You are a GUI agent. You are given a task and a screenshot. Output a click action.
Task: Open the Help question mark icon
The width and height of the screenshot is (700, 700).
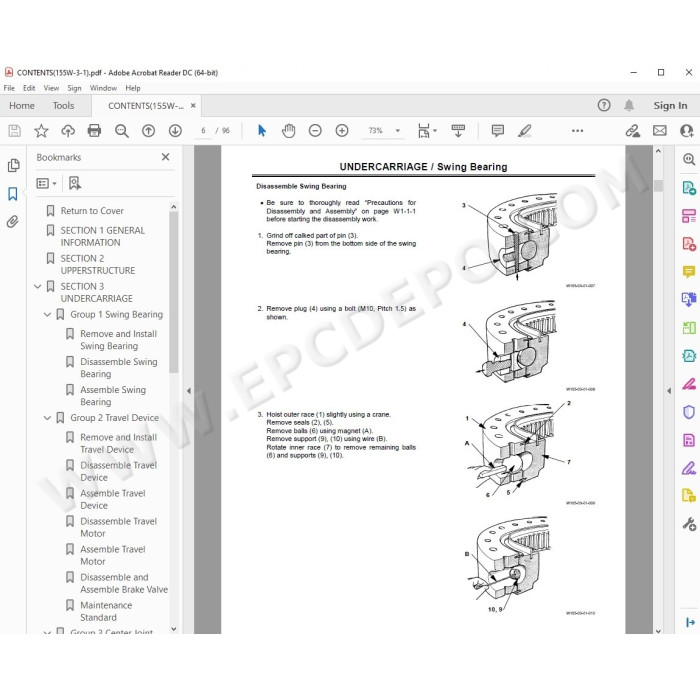coord(604,105)
